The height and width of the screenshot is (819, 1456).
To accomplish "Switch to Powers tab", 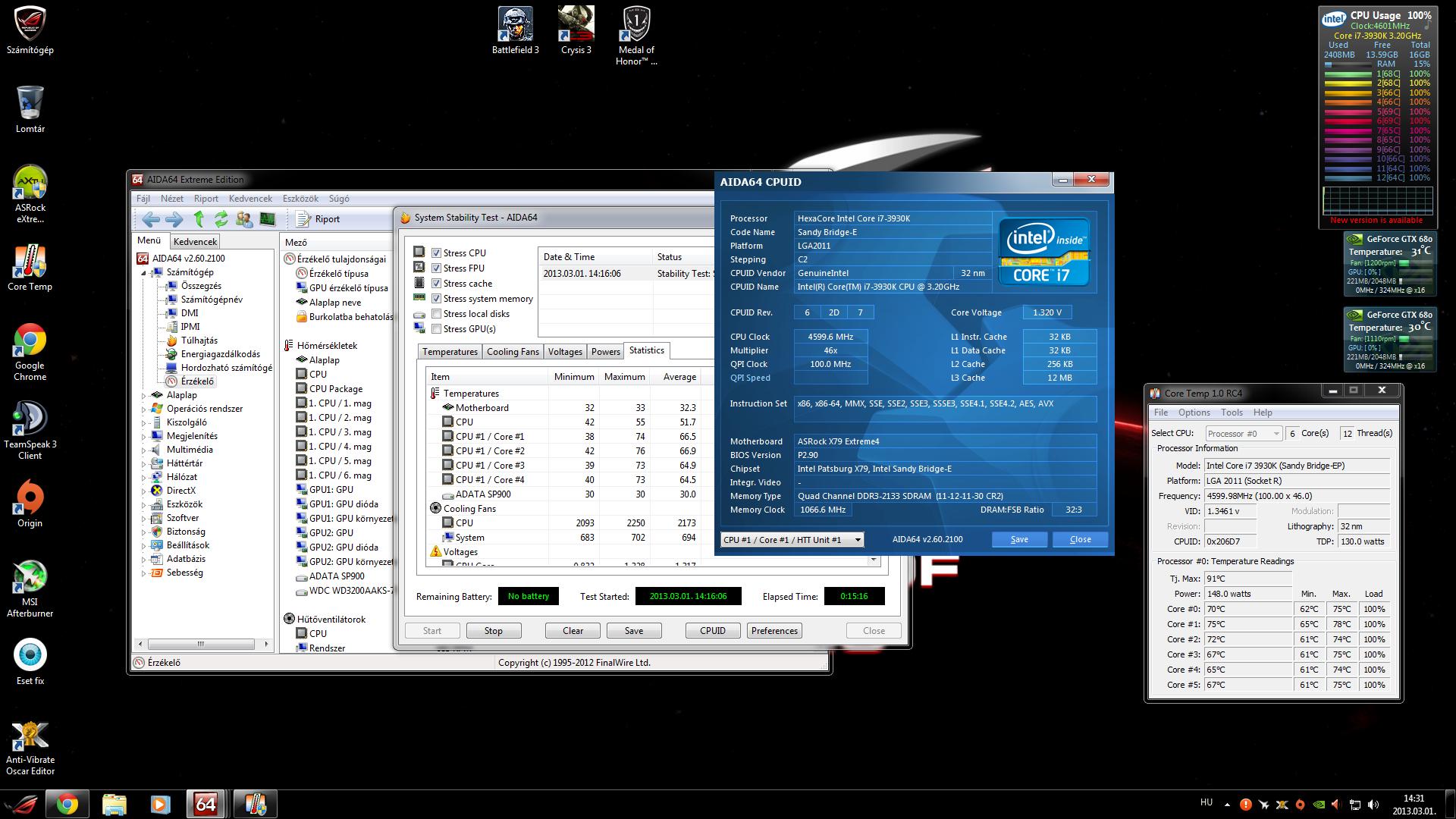I will tap(605, 352).
